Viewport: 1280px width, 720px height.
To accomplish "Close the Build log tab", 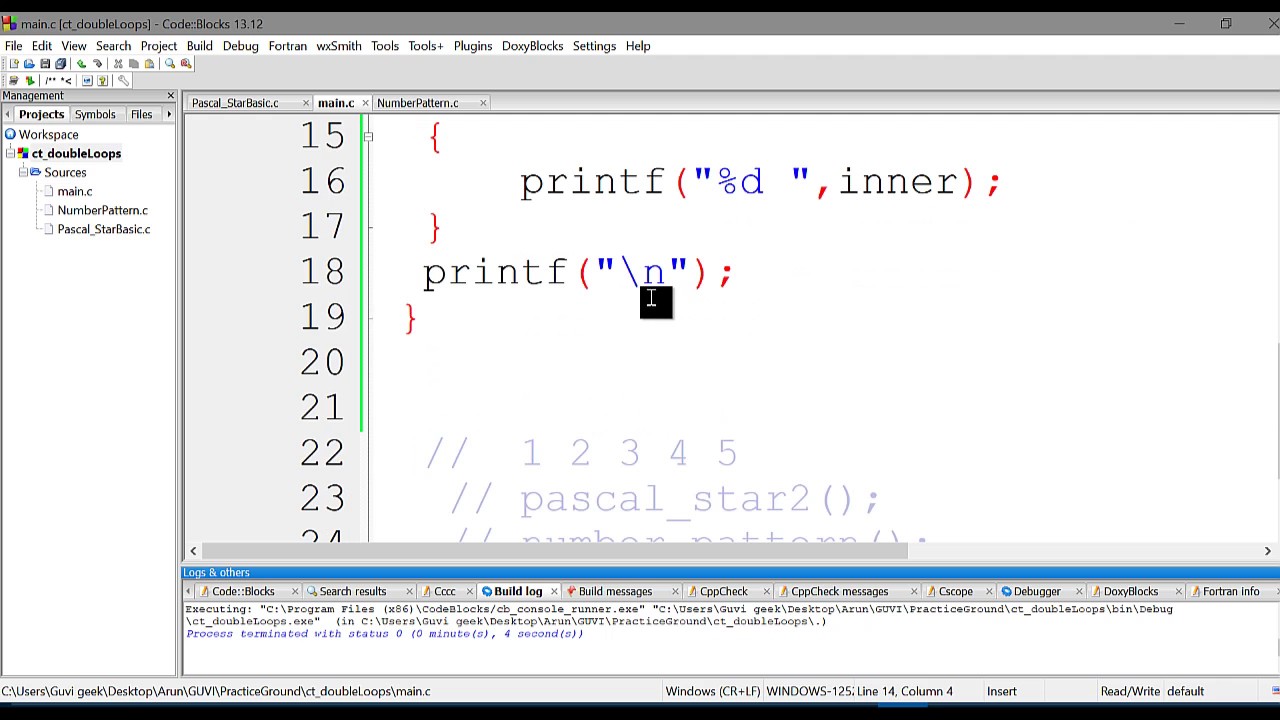I will [555, 592].
